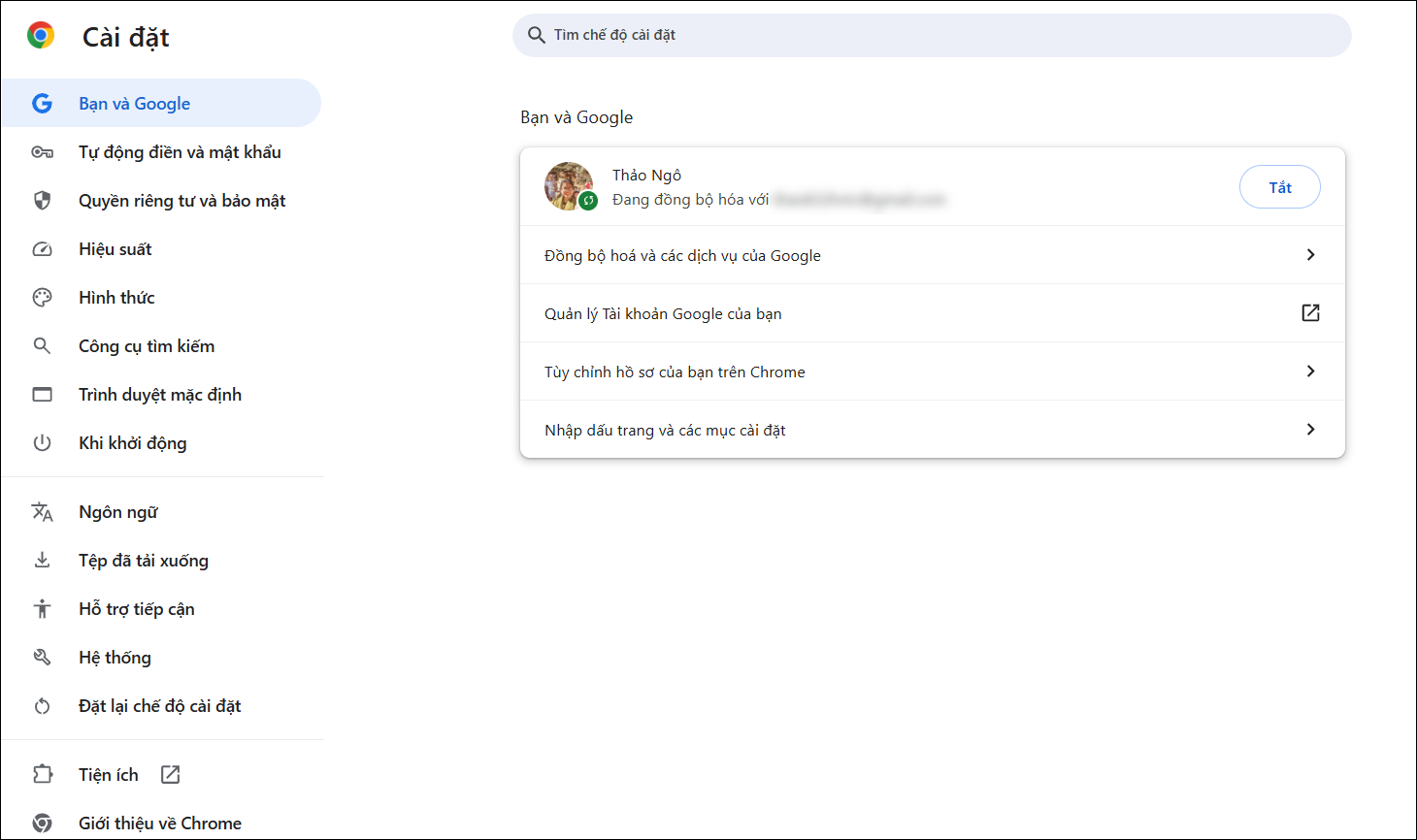The image size is (1417, 840).
Task: Open Giới thiệu về Chrome page
Action: (x=161, y=824)
